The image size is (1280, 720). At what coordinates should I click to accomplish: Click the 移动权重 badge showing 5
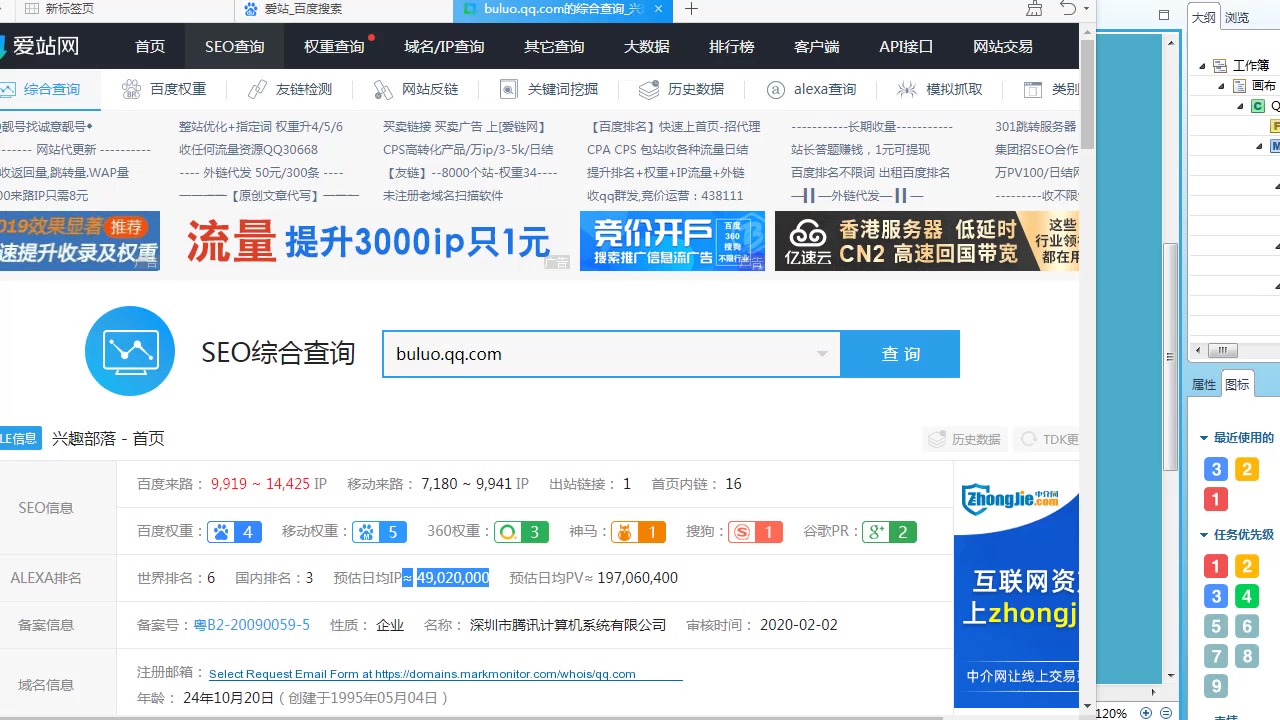tap(380, 532)
